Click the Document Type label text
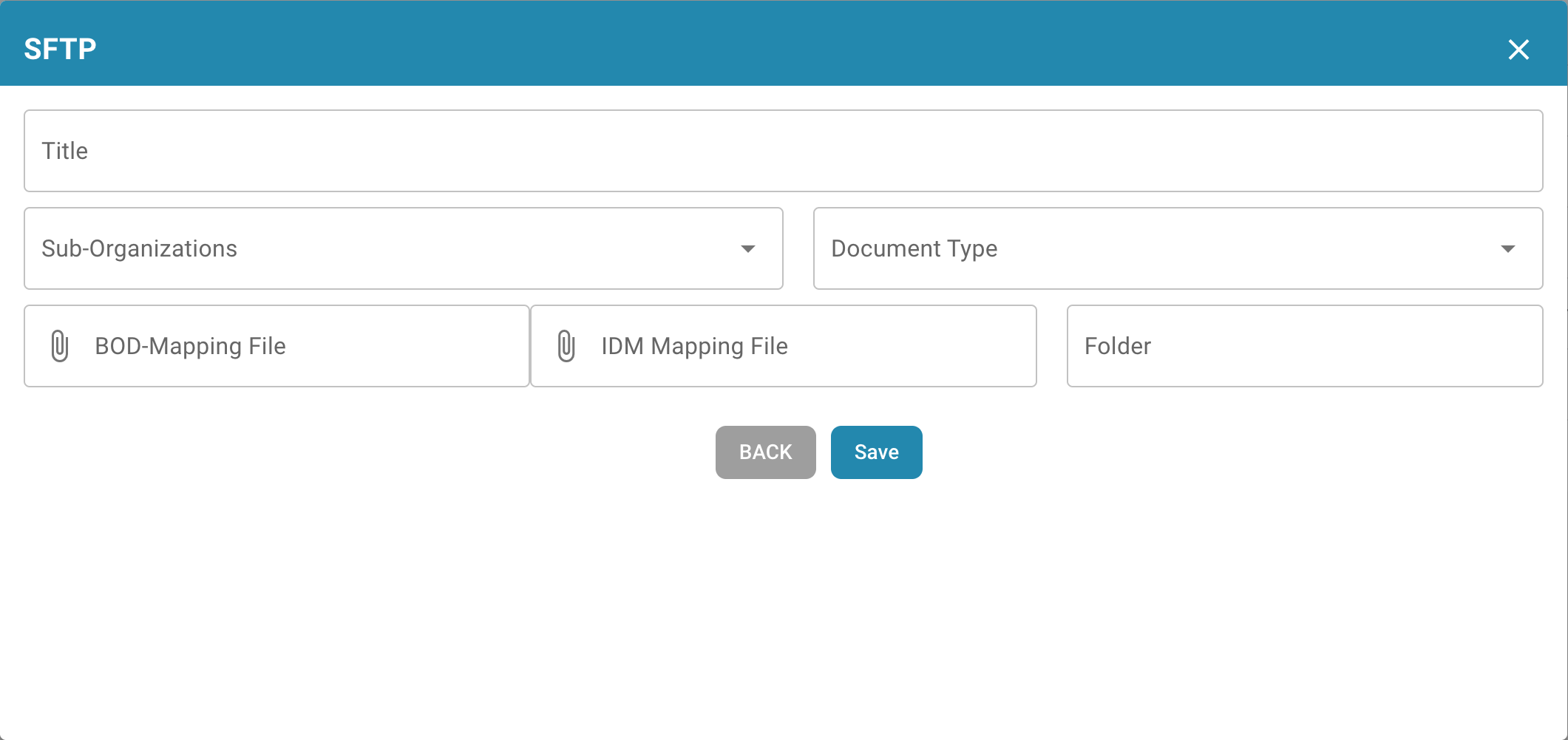1568x740 pixels. (914, 248)
